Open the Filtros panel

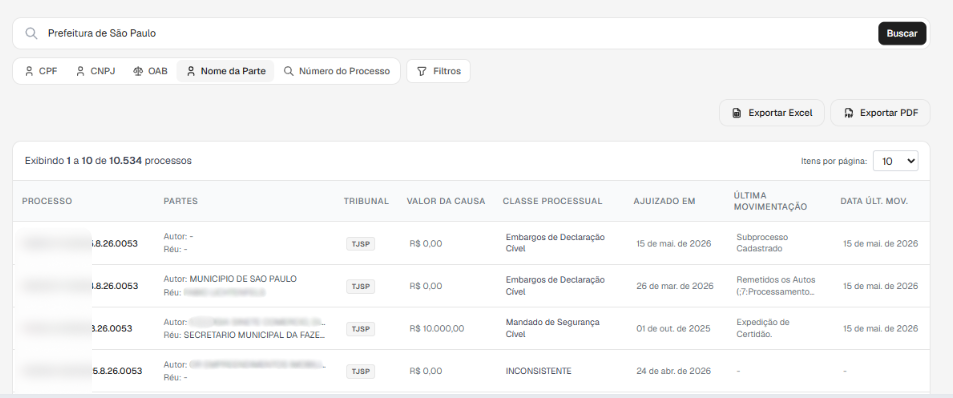(438, 71)
